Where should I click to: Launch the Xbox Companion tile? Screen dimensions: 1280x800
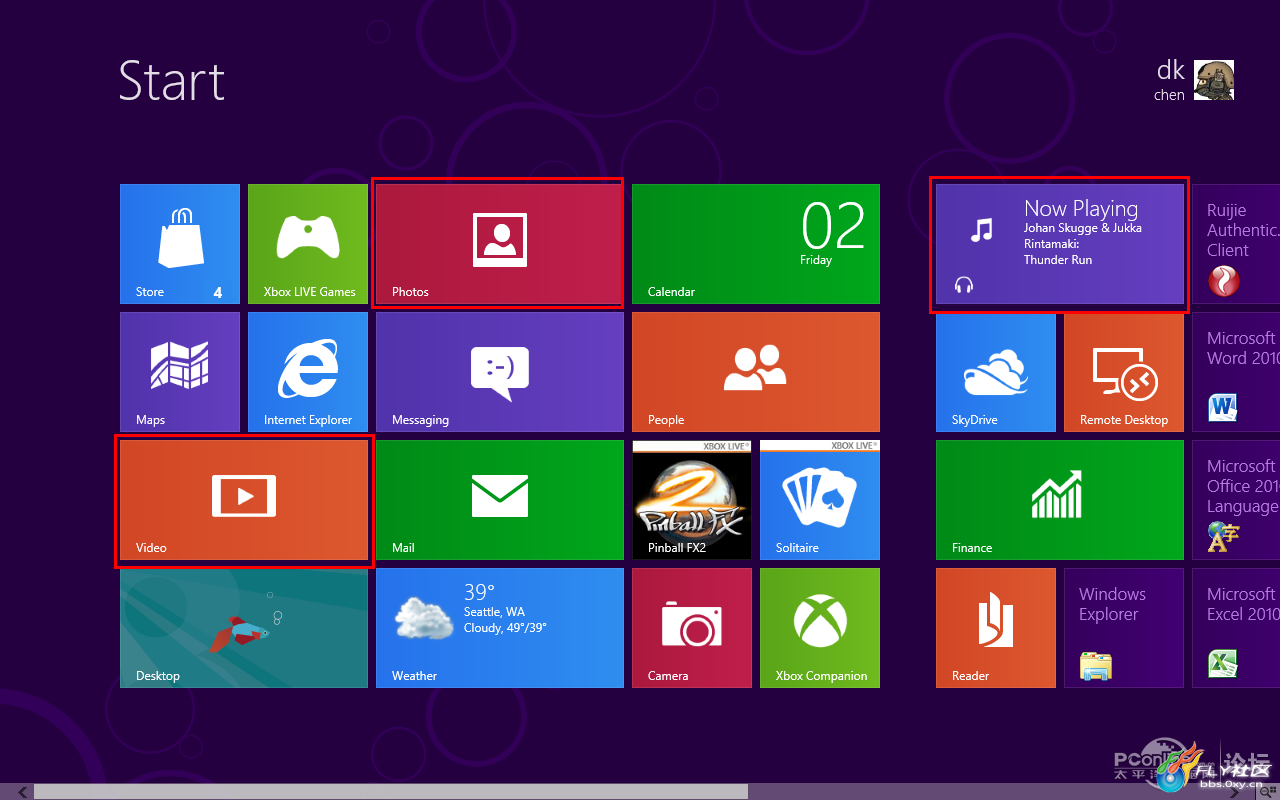tap(820, 628)
